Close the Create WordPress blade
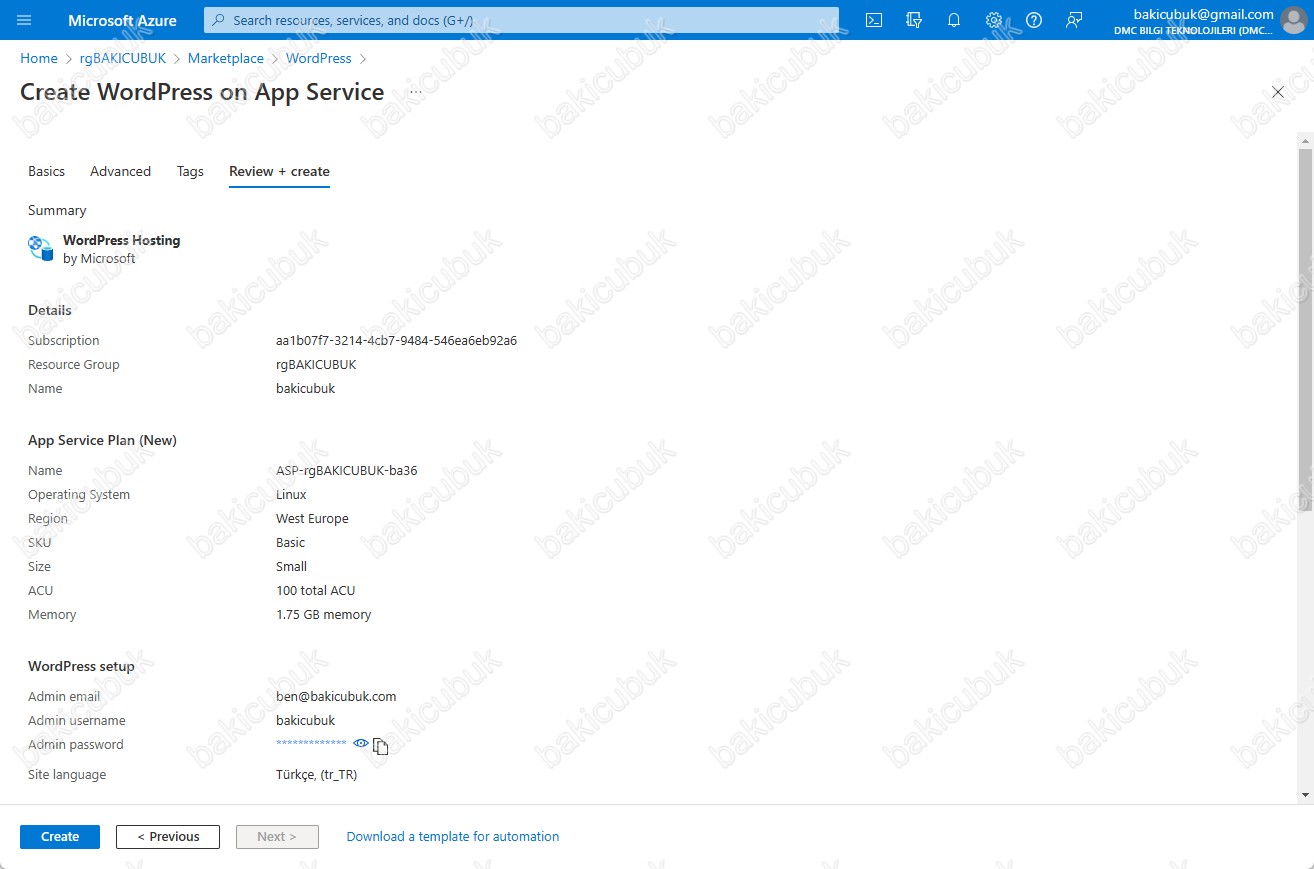Viewport: 1314px width, 869px height. coord(1277,92)
